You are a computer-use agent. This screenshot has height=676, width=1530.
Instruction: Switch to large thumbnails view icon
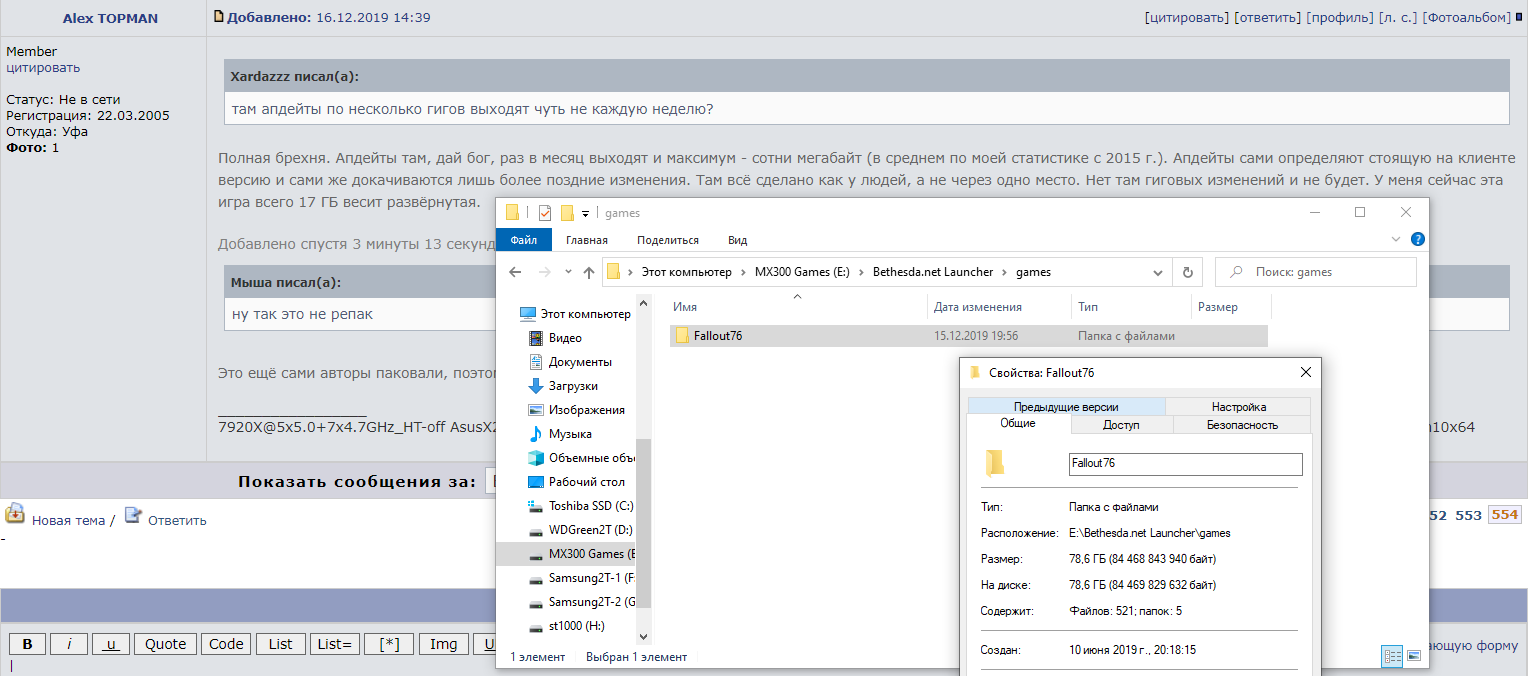coord(1414,656)
